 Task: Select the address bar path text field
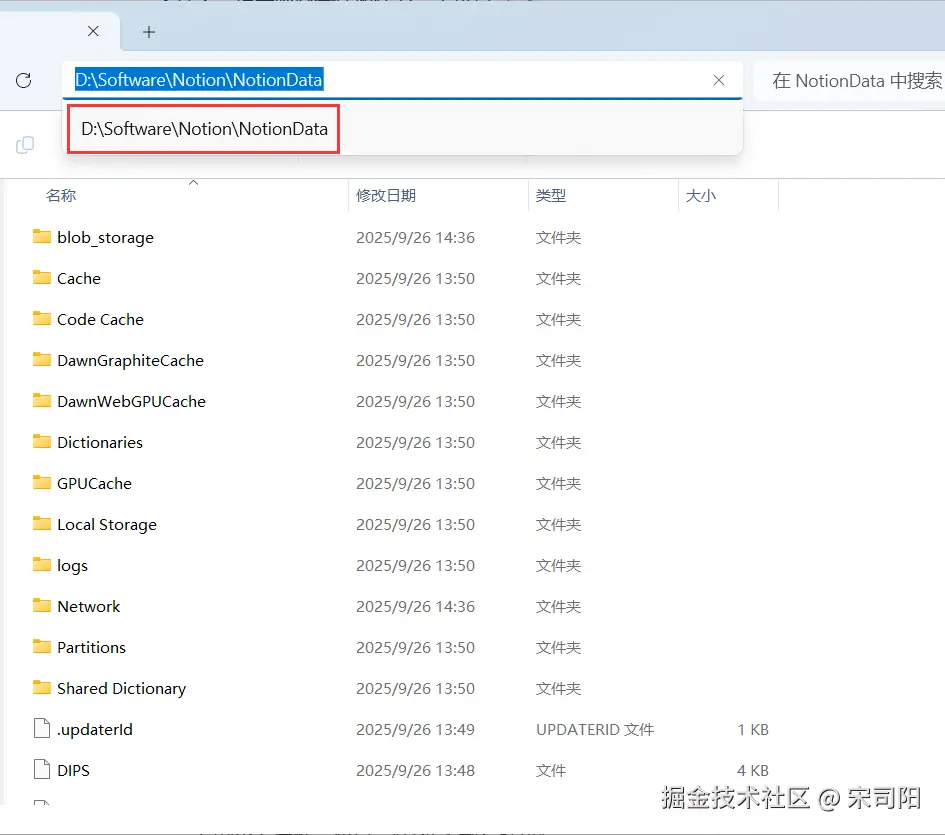(401, 80)
